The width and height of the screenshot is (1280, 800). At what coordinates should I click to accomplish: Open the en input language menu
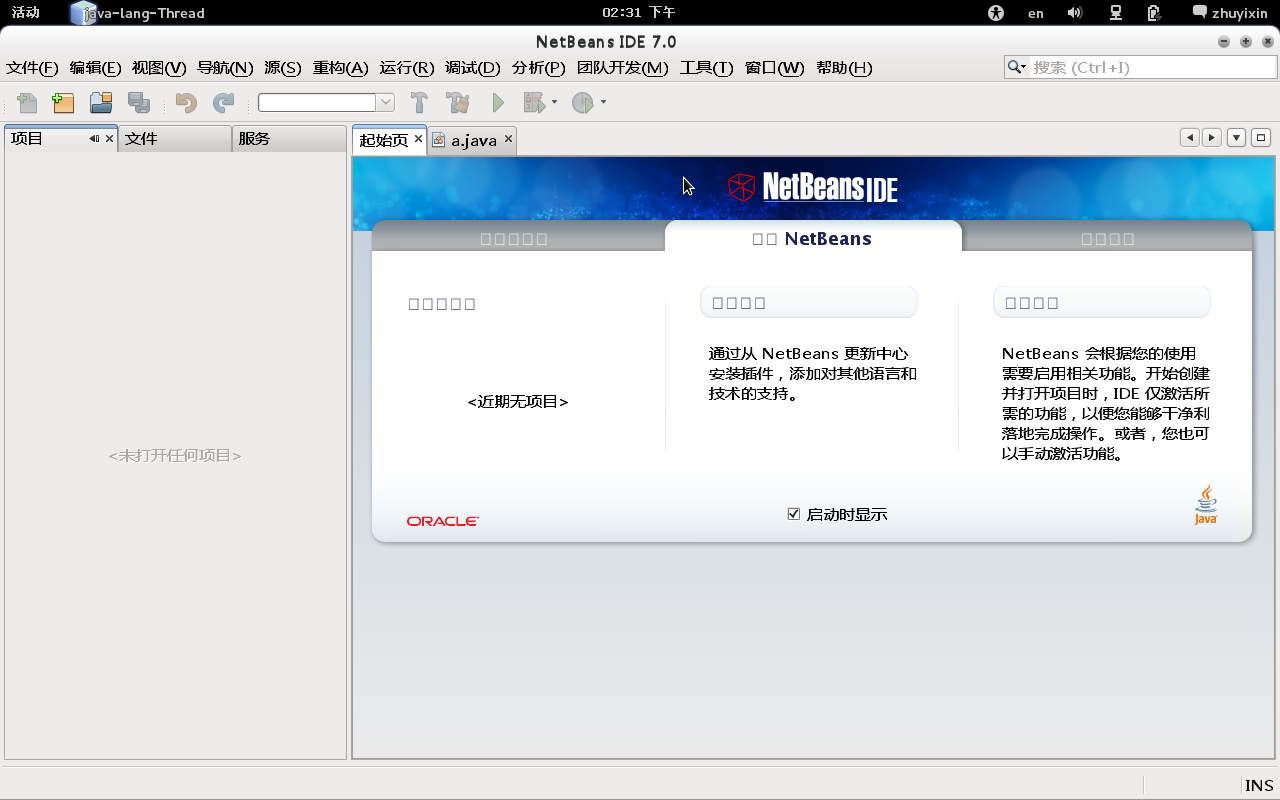(1036, 13)
